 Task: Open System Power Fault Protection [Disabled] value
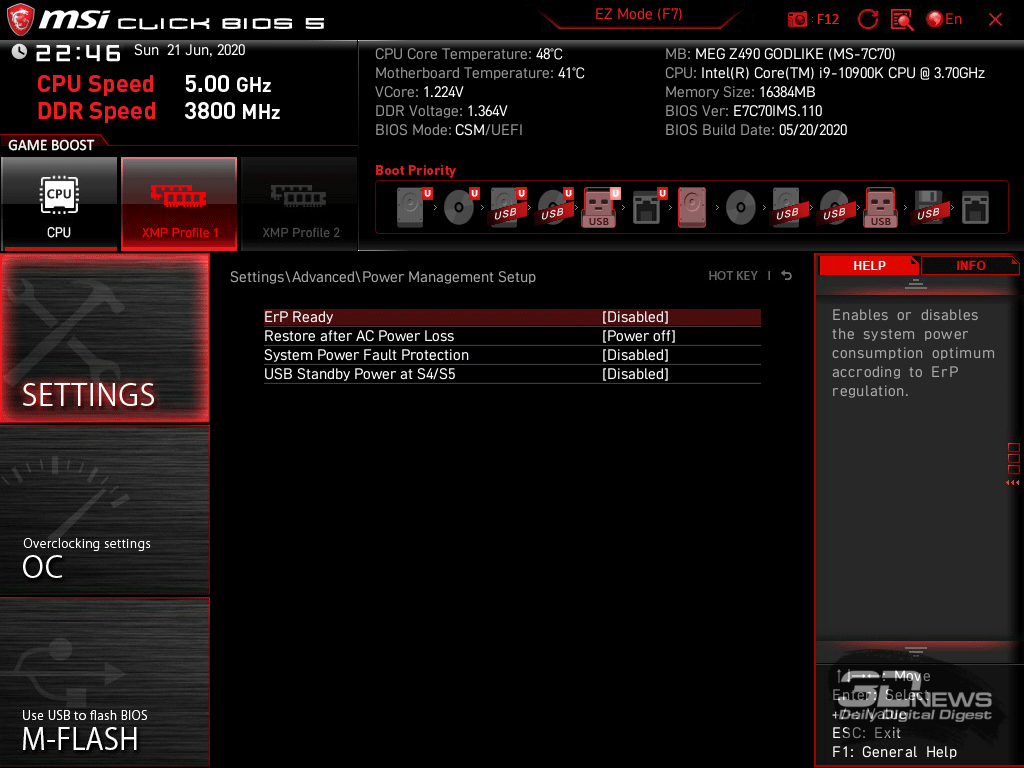[x=635, y=355]
